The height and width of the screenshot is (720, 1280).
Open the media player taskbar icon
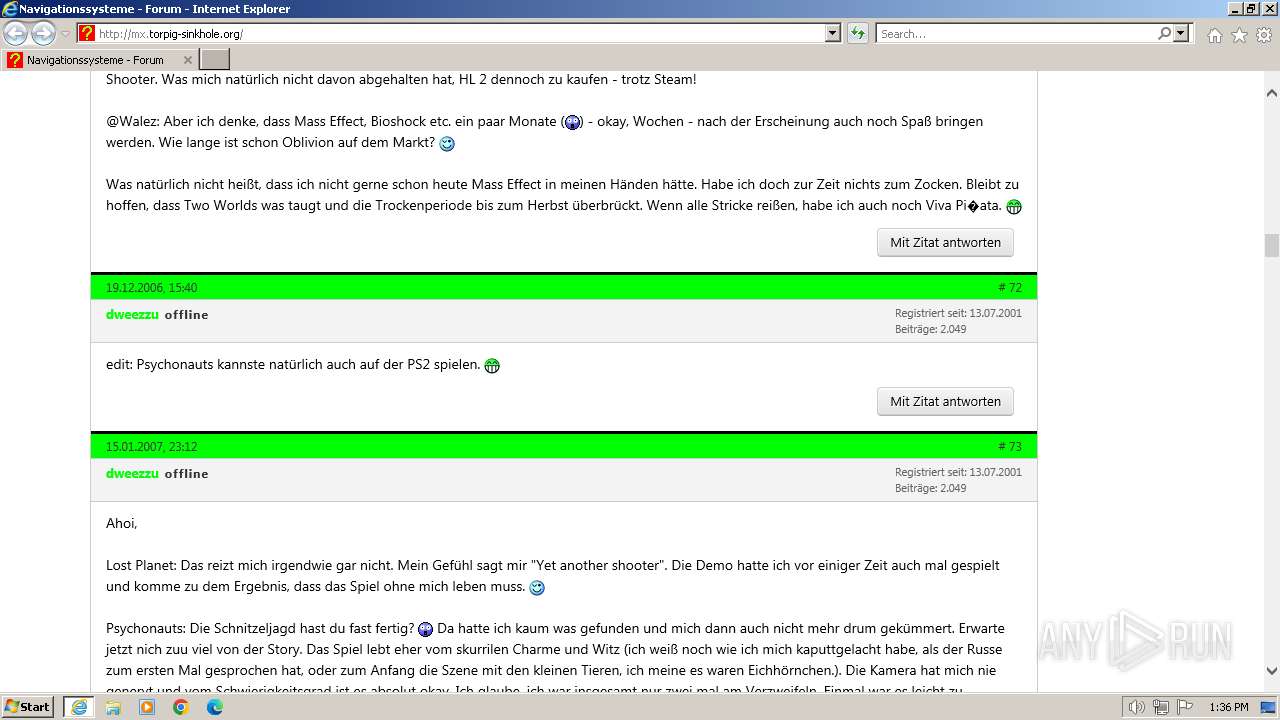[x=147, y=707]
